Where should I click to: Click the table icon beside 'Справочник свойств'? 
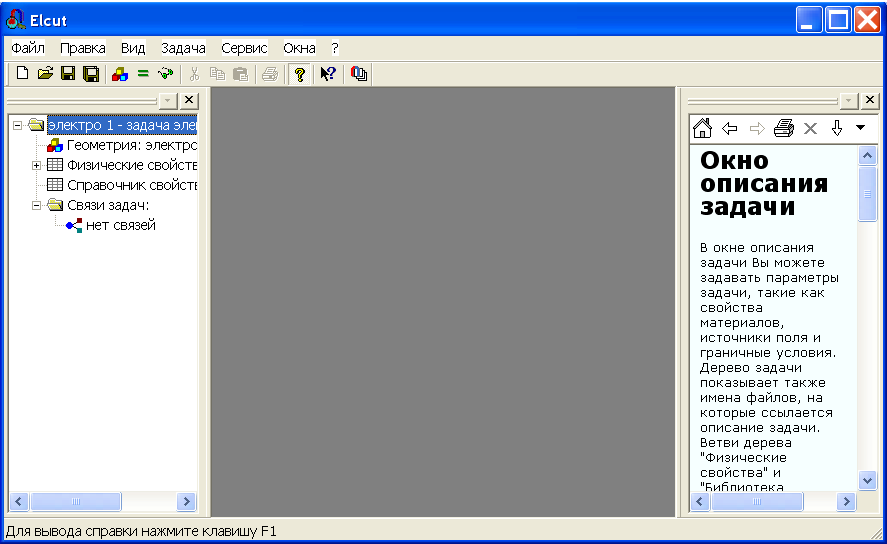55,185
